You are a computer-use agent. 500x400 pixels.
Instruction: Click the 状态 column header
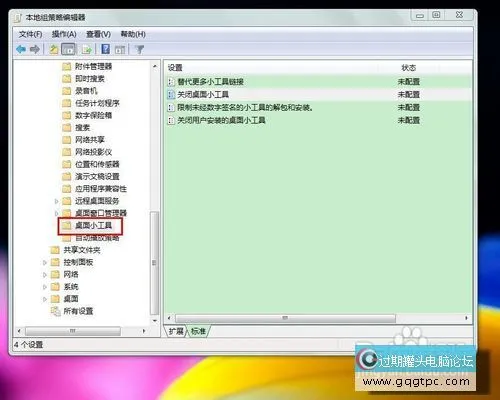click(409, 68)
